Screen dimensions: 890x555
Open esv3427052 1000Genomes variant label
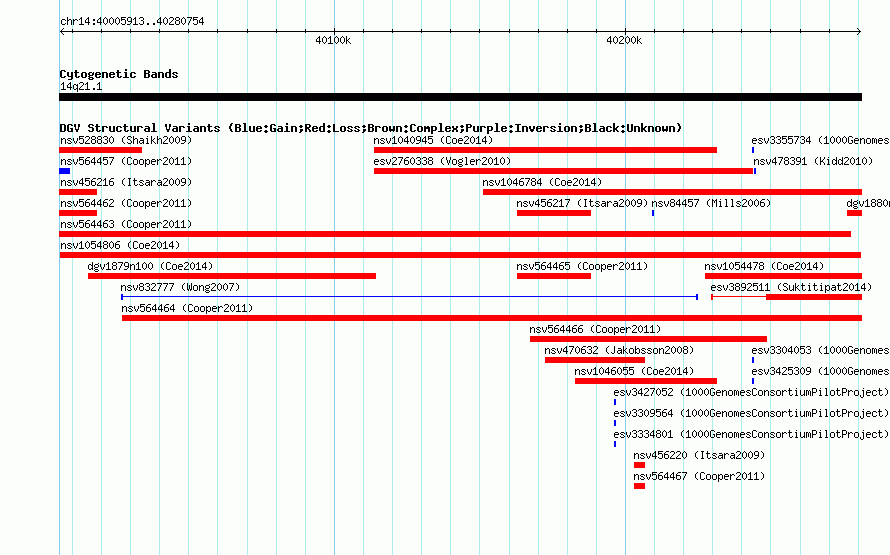coord(750,392)
